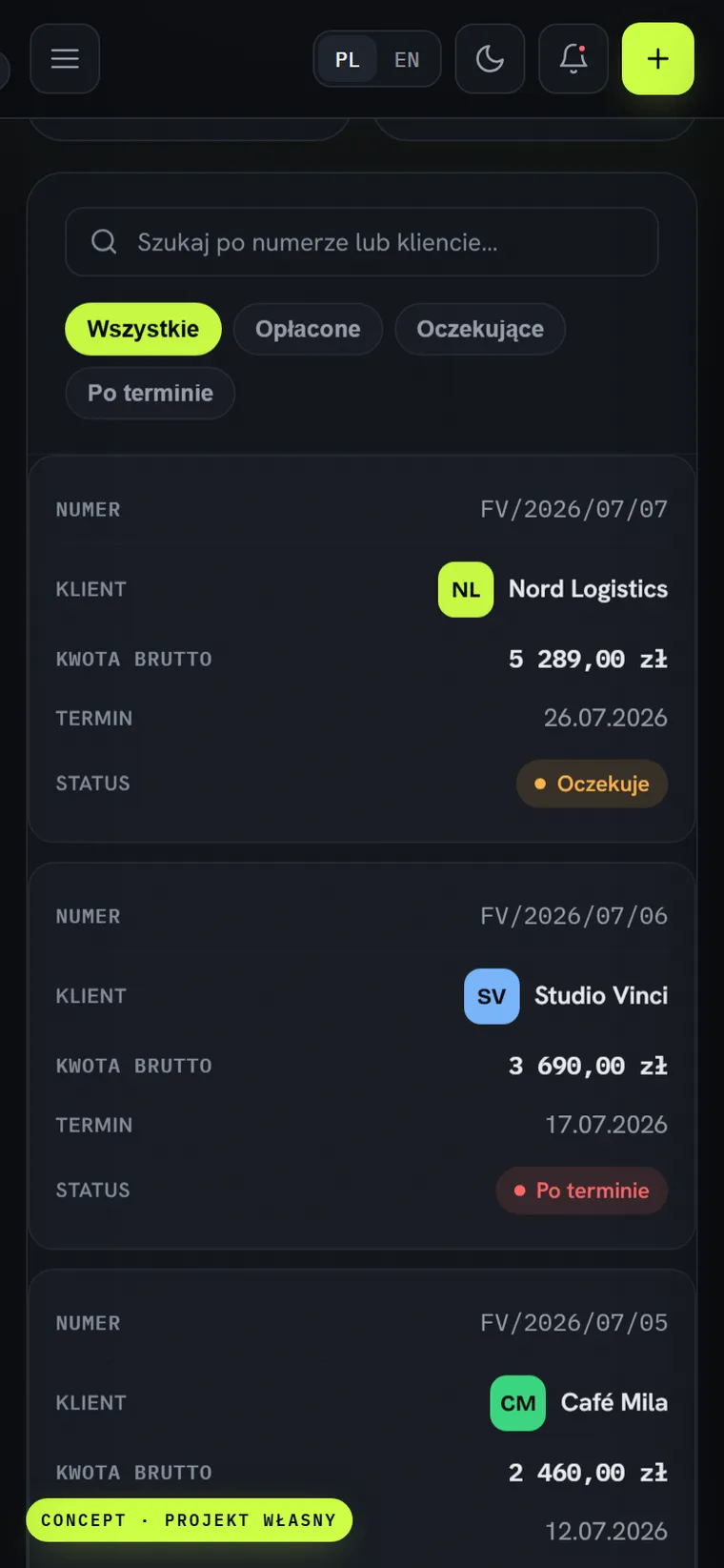This screenshot has width=724, height=1568.
Task: Show Po terminie filter invoices
Action: pos(151,393)
